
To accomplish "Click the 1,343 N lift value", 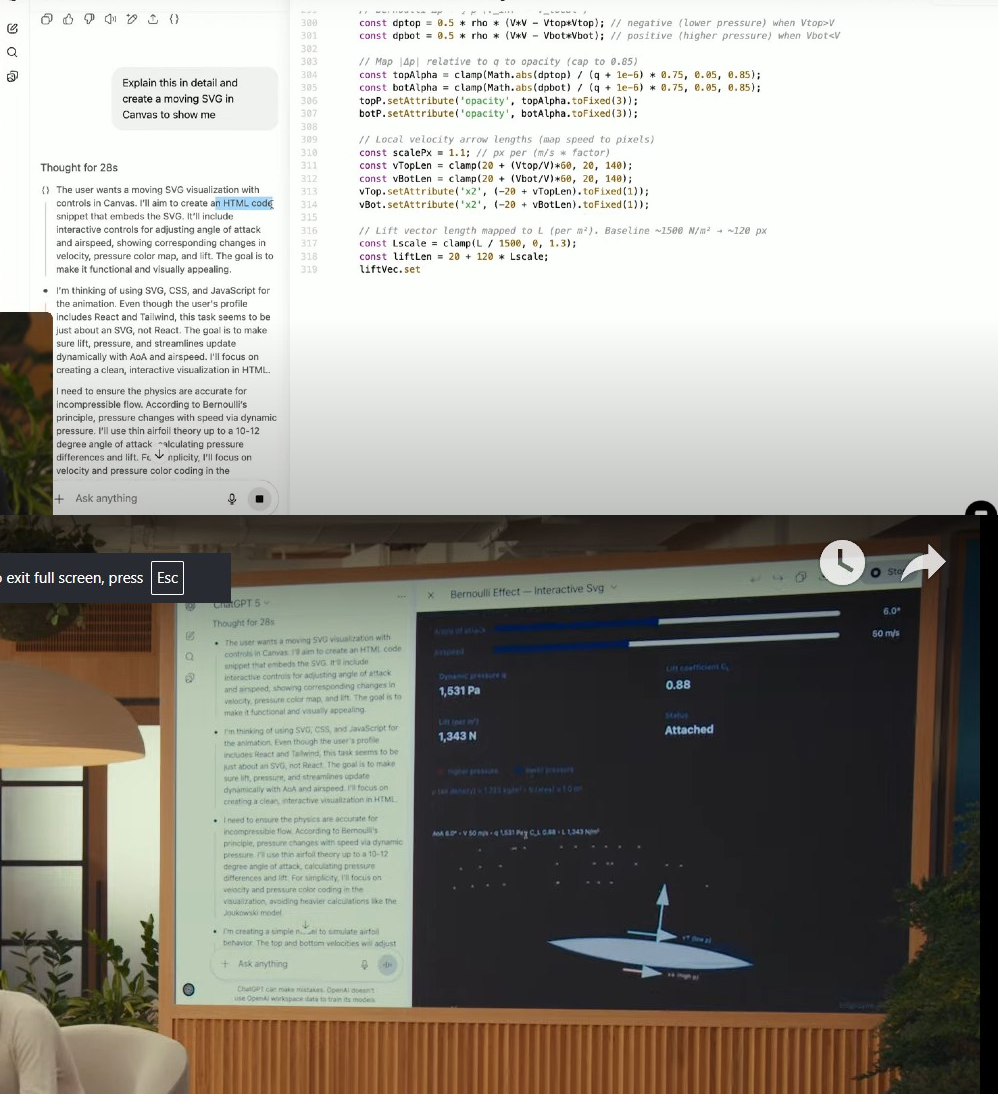I will [x=457, y=736].
